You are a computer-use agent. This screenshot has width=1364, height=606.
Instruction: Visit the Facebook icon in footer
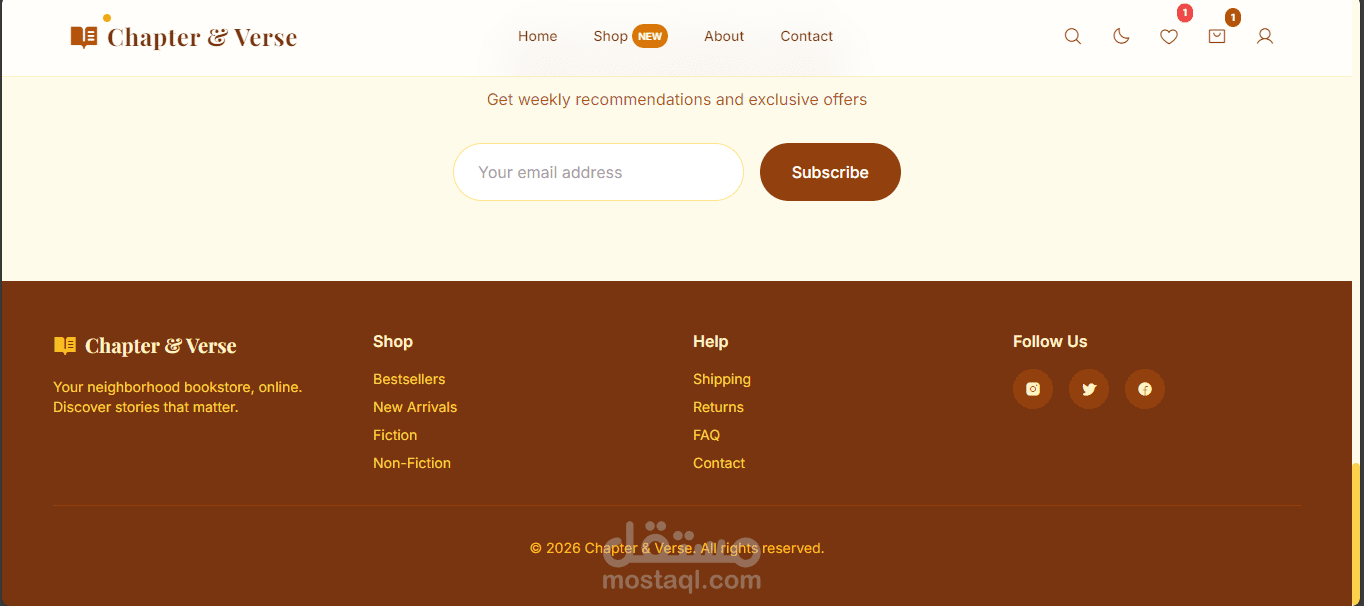click(1145, 389)
